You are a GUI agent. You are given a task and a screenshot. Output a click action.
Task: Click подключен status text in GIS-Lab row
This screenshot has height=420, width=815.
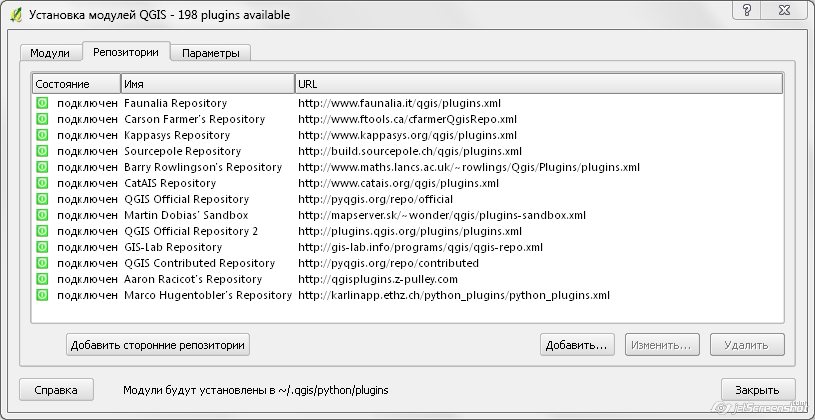click(x=87, y=247)
